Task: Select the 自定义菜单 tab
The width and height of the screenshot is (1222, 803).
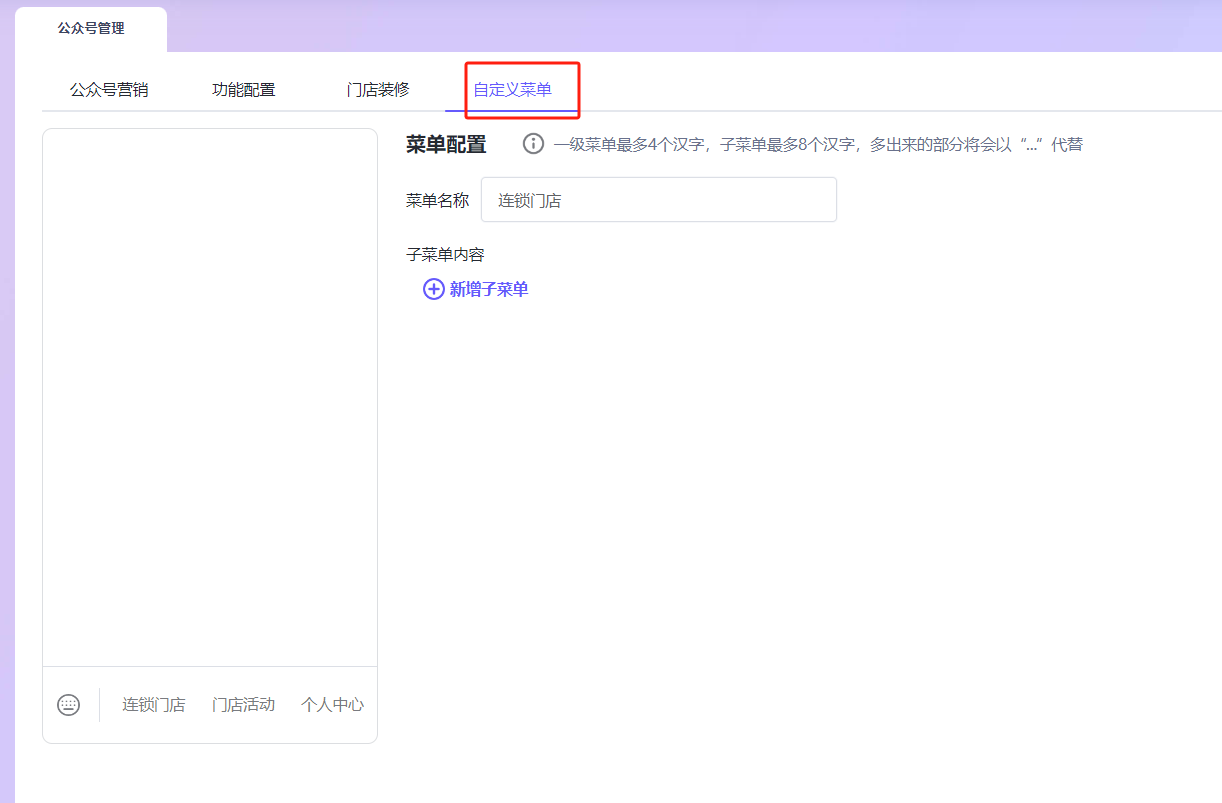Action: [x=512, y=90]
